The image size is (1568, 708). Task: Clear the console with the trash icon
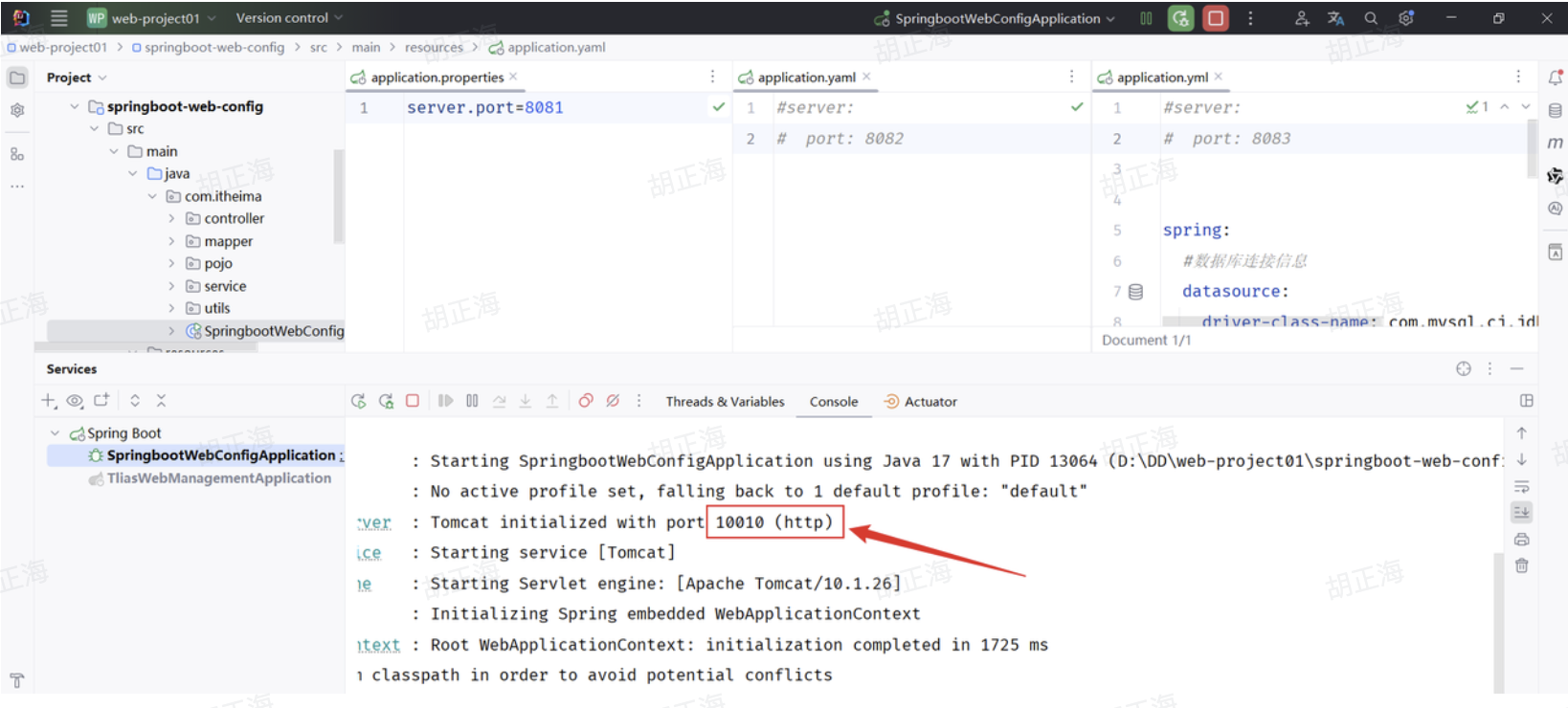click(1521, 566)
